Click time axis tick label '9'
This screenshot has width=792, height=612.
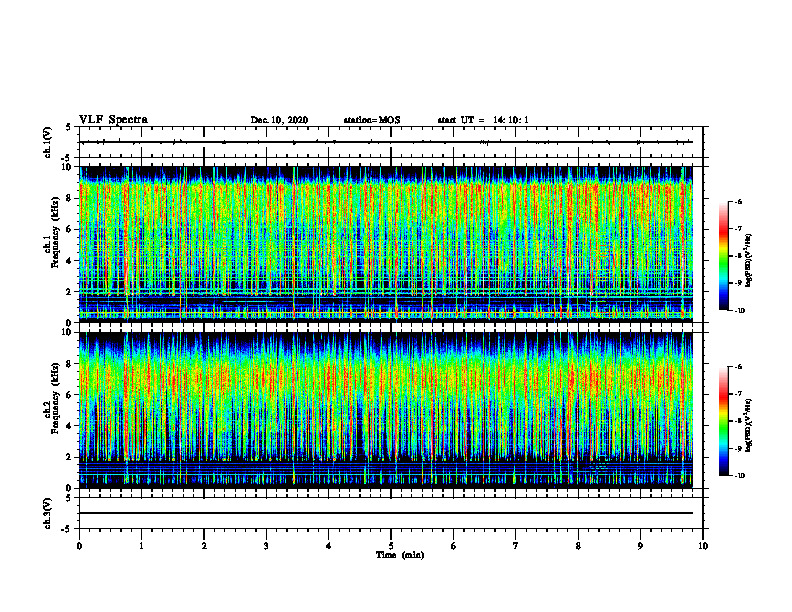pyautogui.click(x=640, y=546)
